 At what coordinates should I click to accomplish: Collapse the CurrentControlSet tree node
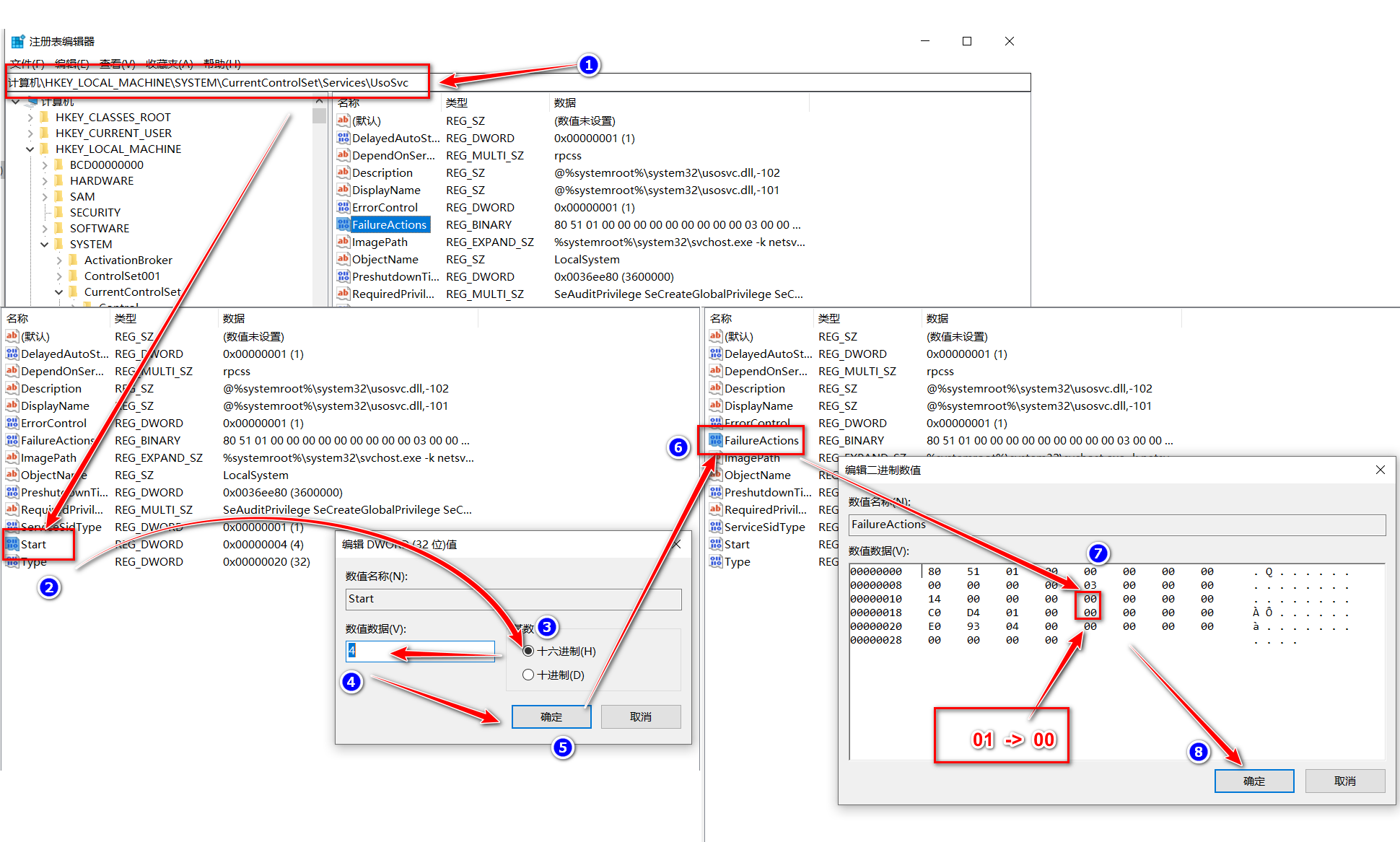(59, 291)
